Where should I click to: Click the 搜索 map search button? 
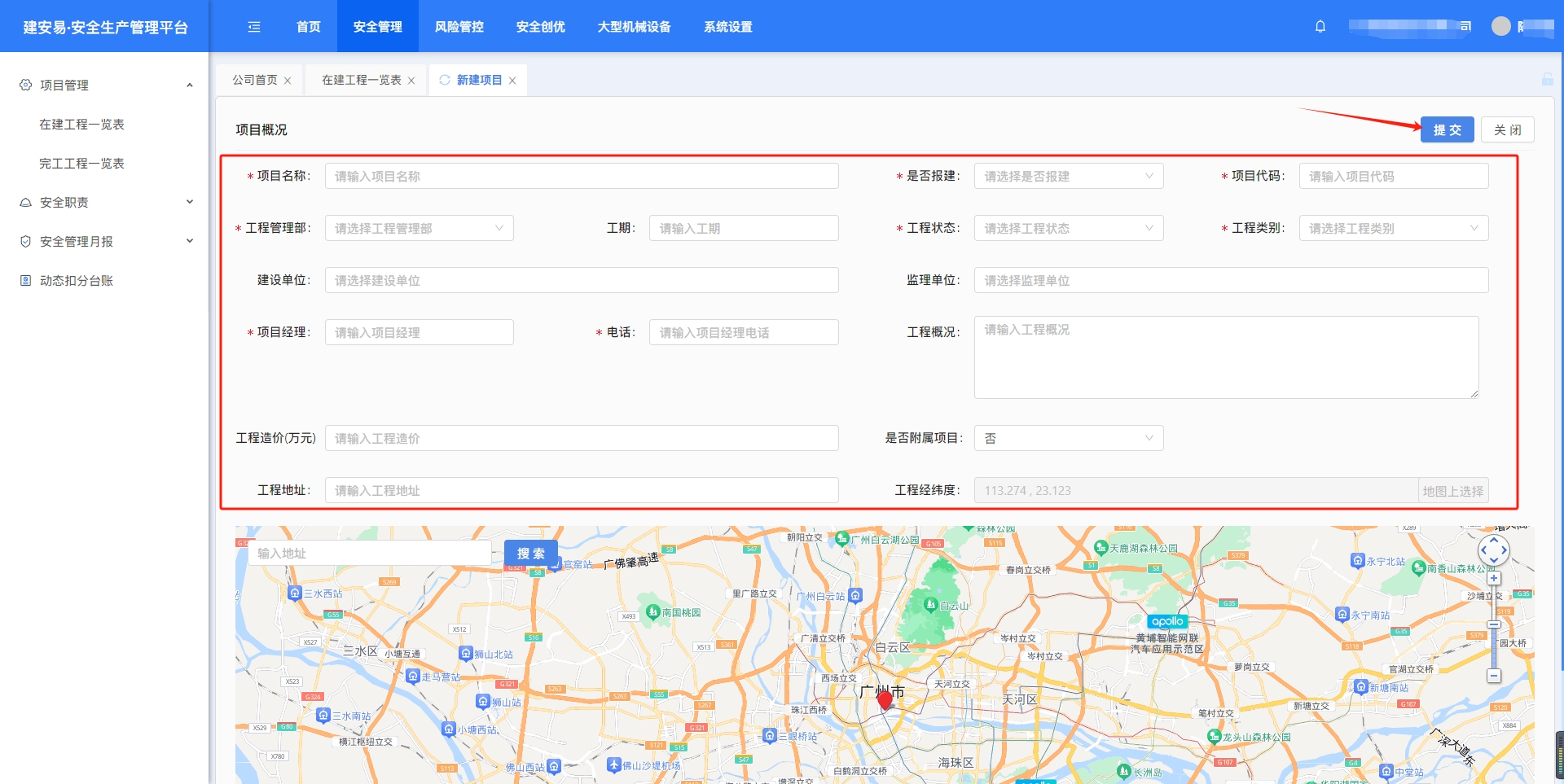point(530,553)
